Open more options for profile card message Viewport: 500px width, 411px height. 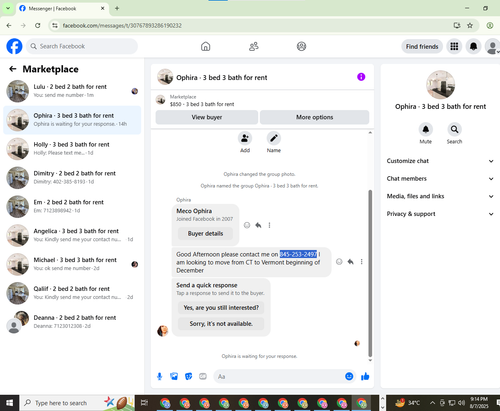[269, 225]
